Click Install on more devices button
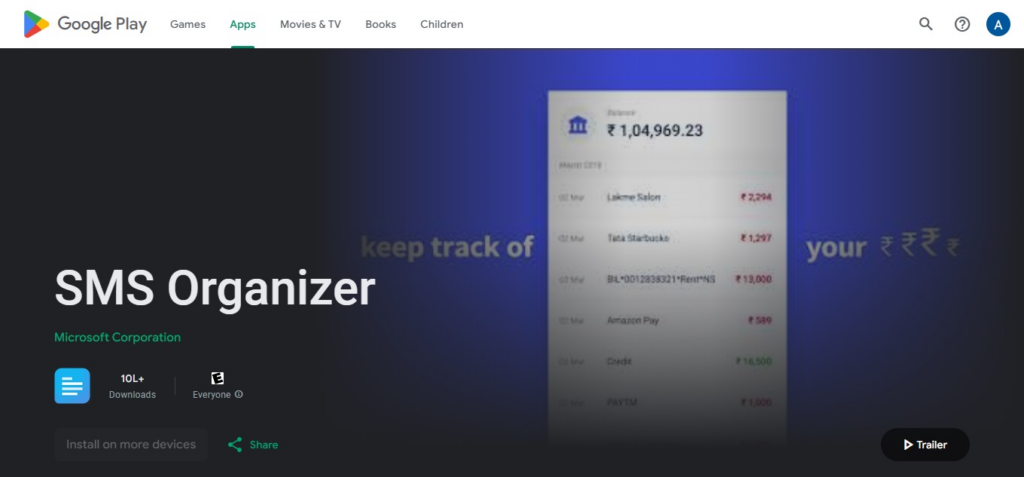Viewport: 1024px width, 477px height. point(131,444)
